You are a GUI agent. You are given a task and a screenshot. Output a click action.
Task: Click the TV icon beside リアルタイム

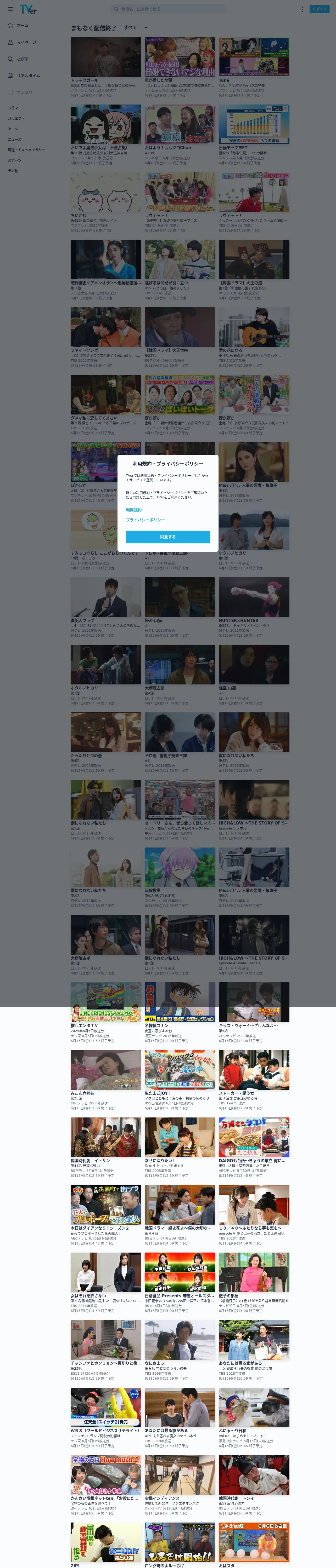point(10,76)
